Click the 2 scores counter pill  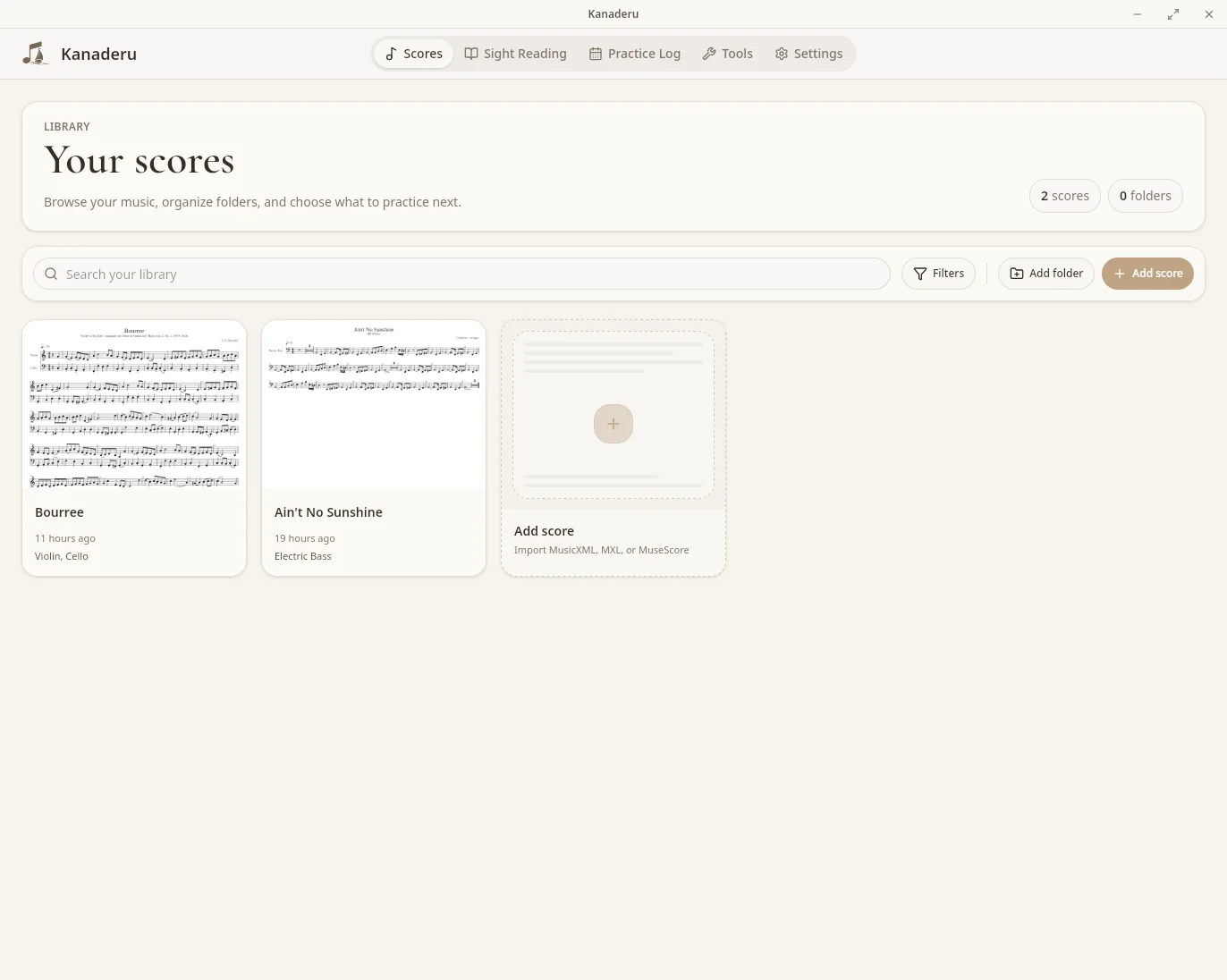point(1065,196)
